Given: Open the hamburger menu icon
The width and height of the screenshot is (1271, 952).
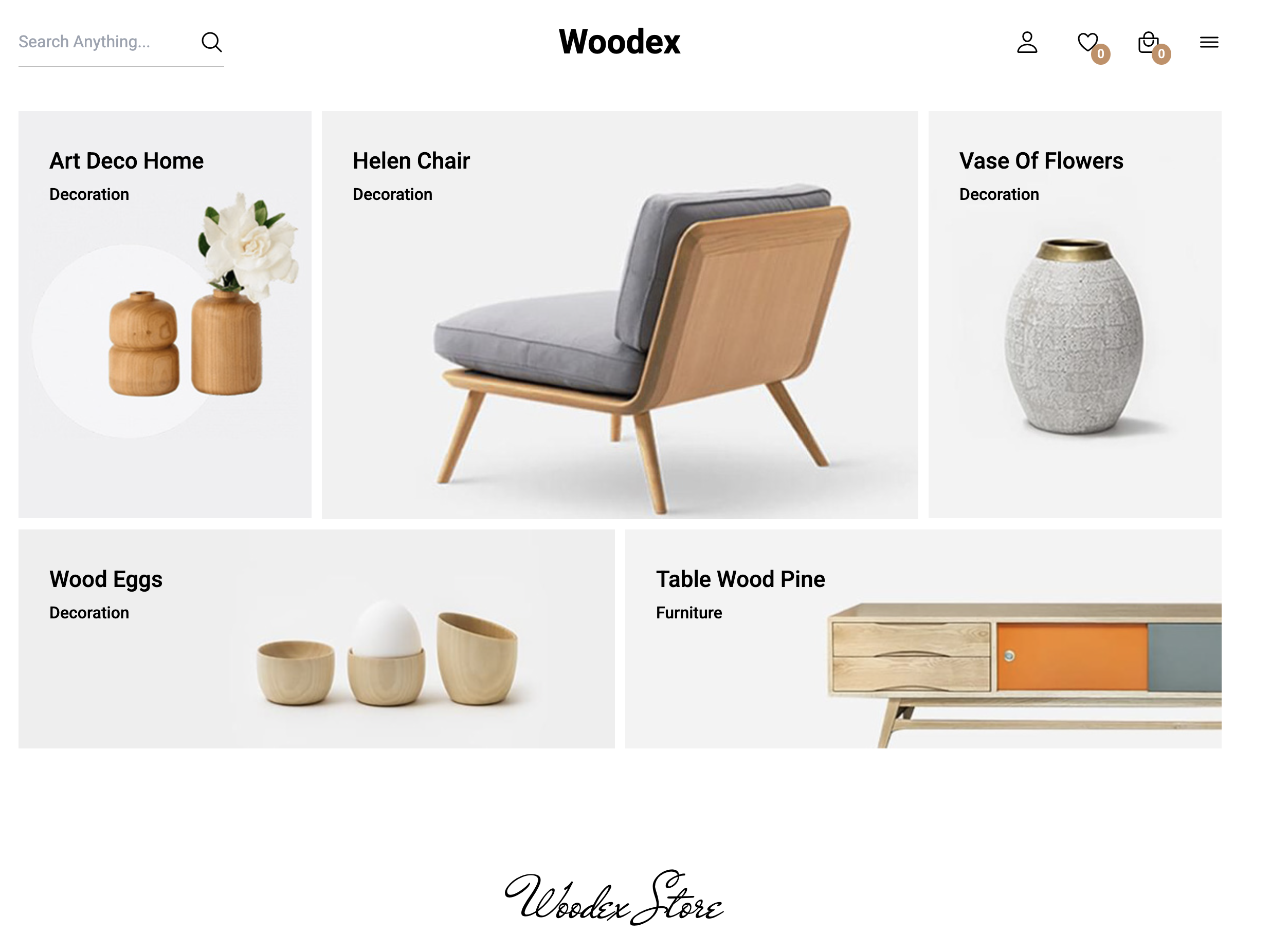Looking at the screenshot, I should click(1209, 42).
